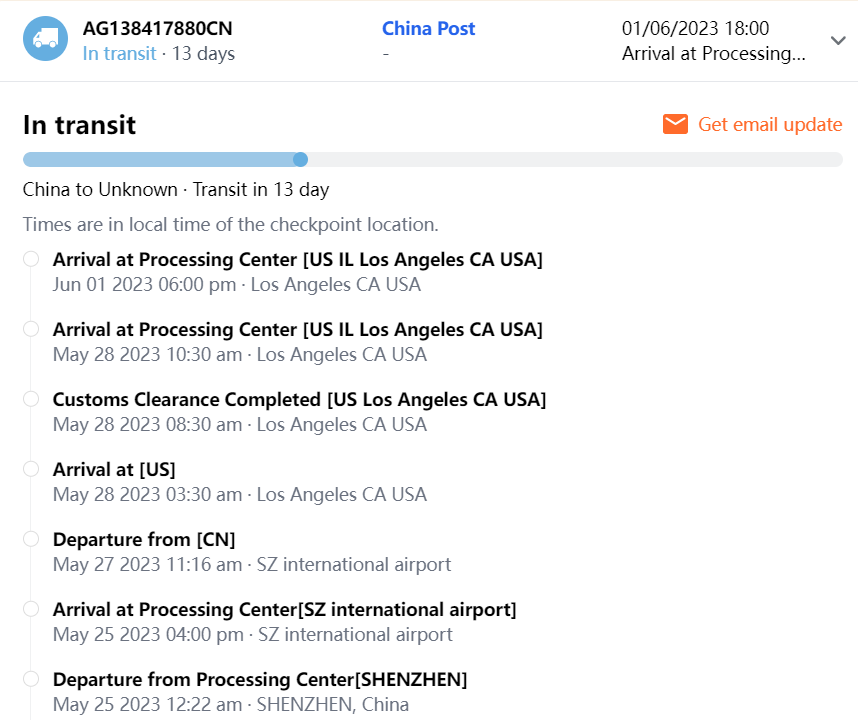Click the blue delivery truck status icon

pyautogui.click(x=45, y=39)
